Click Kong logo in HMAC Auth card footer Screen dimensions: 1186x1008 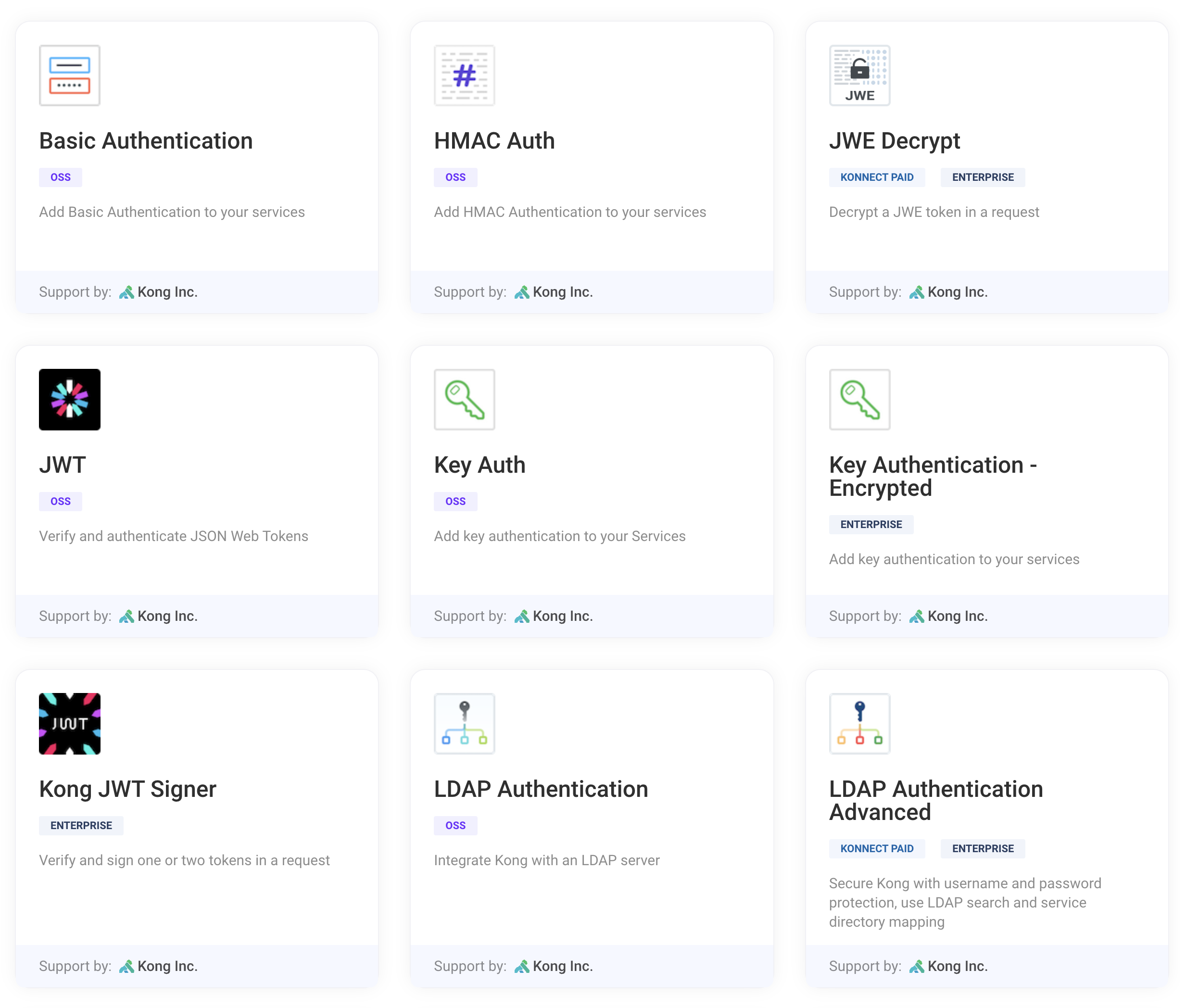click(521, 292)
